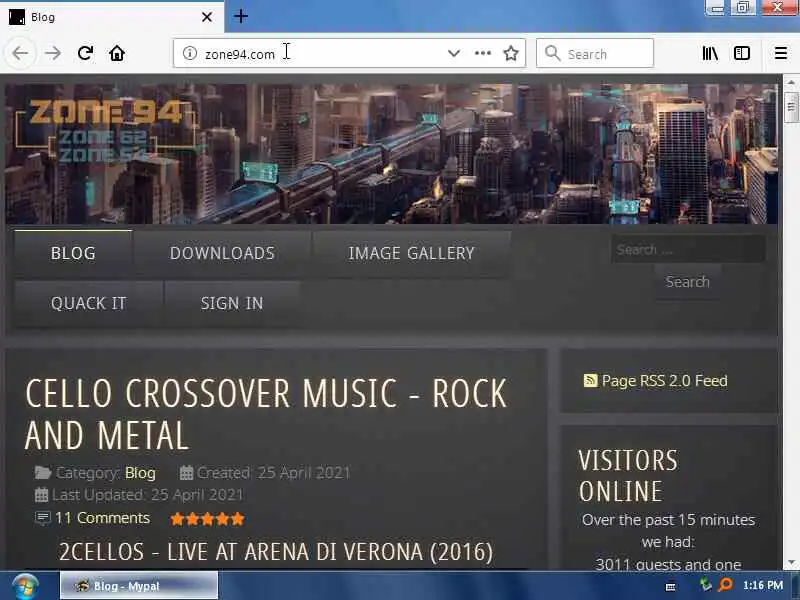Close the Blog tab
The width and height of the screenshot is (800, 600).
pyautogui.click(x=207, y=17)
